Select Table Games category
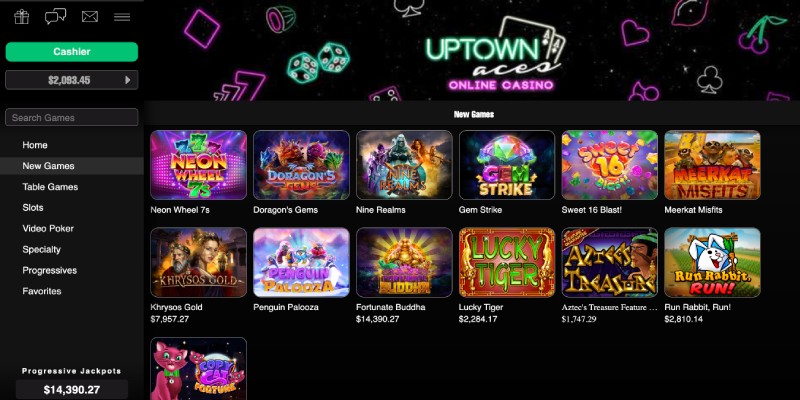 [x=50, y=187]
